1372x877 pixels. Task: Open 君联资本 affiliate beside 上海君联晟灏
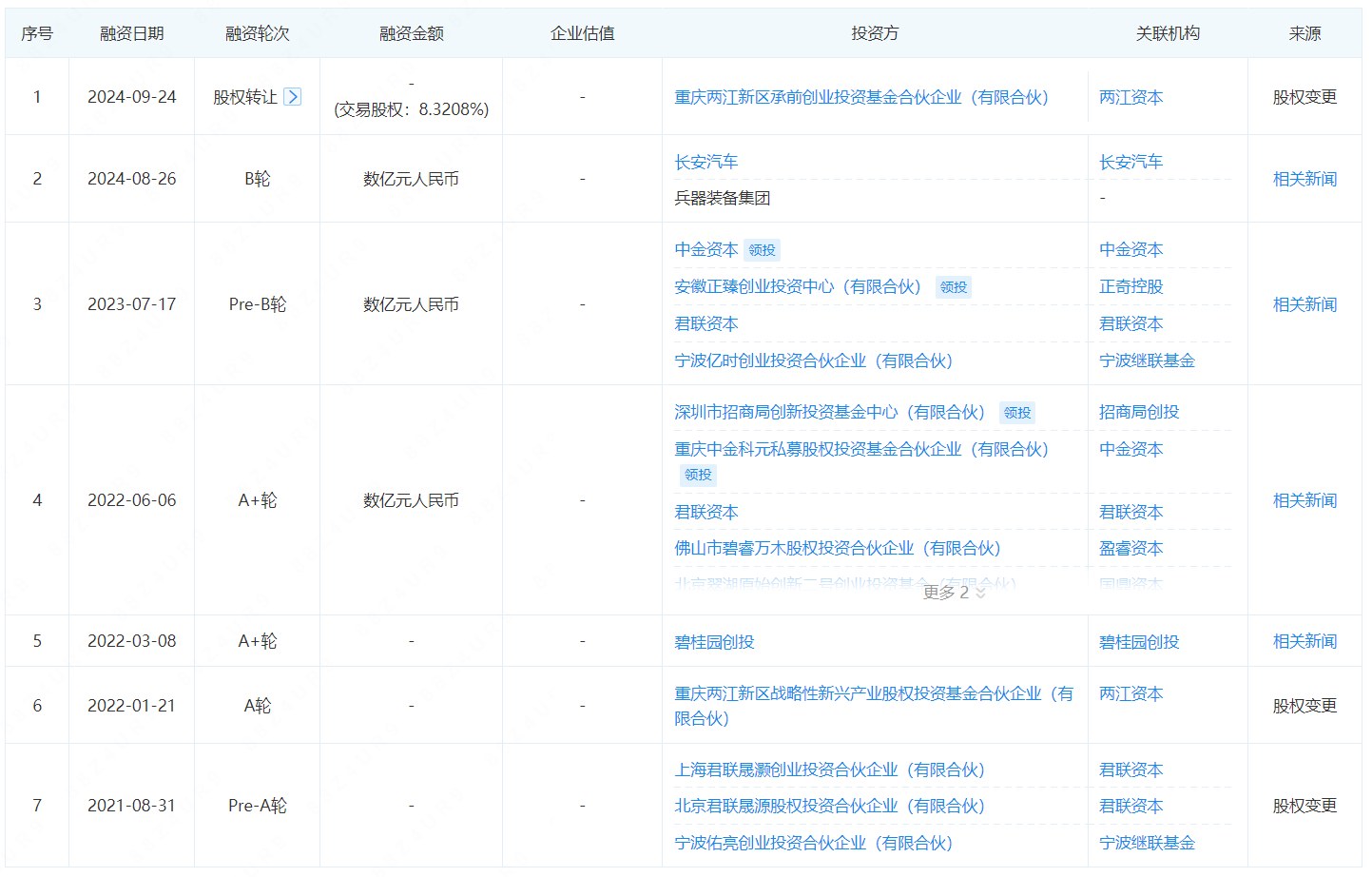pyautogui.click(x=1130, y=770)
